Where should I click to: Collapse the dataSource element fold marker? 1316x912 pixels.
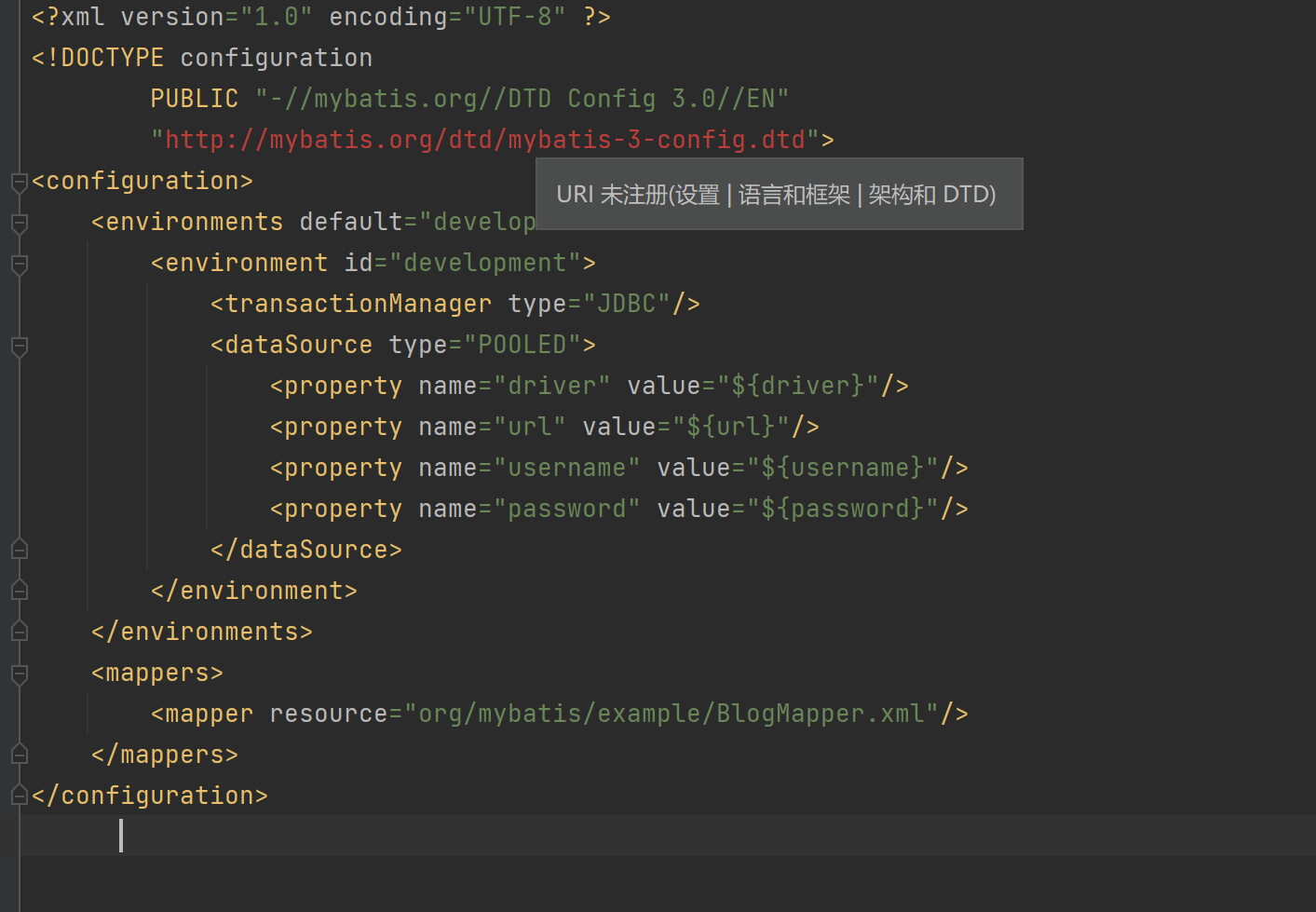tap(19, 347)
